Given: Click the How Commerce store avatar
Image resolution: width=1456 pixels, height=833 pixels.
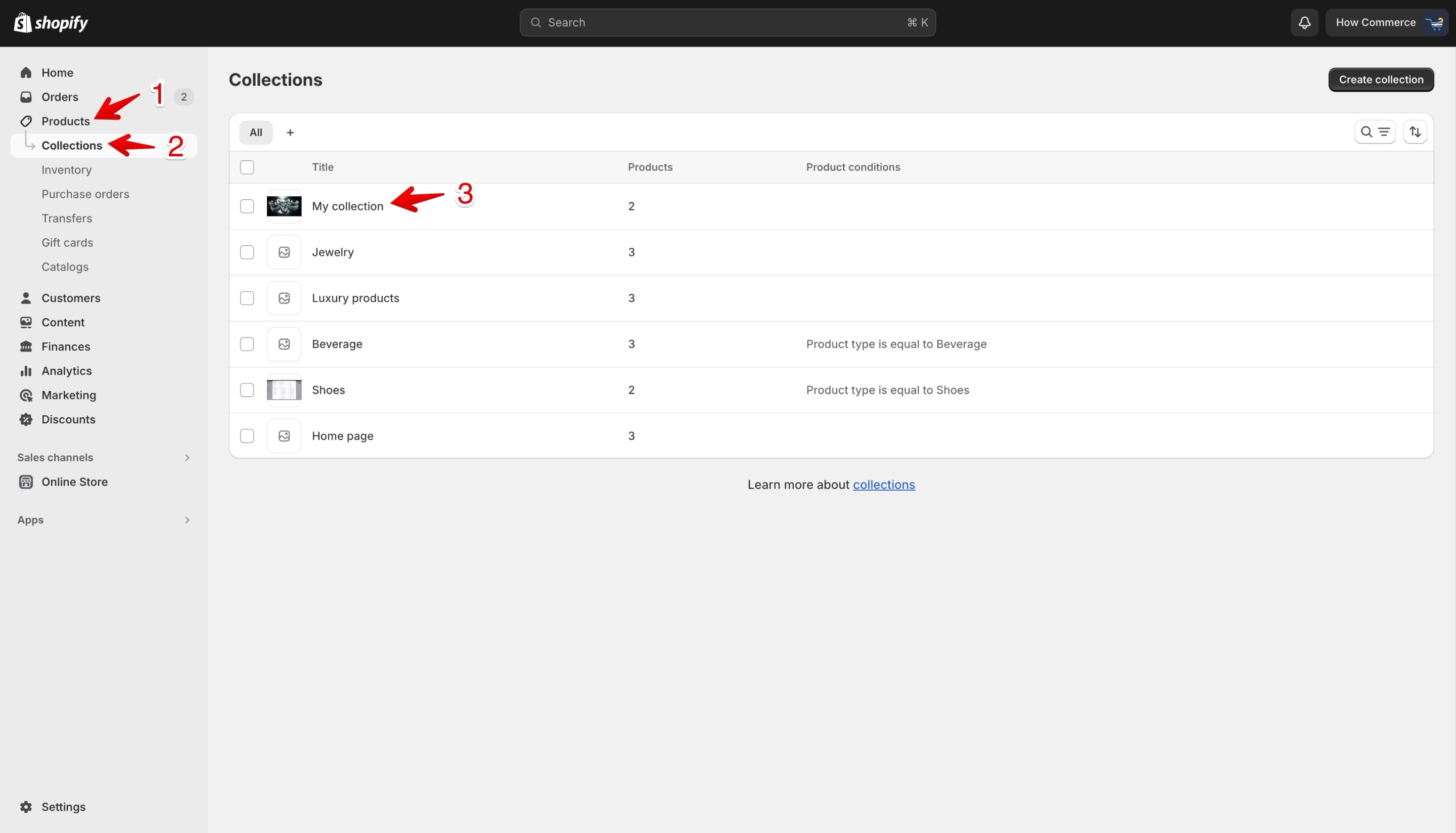Looking at the screenshot, I should tap(1435, 23).
